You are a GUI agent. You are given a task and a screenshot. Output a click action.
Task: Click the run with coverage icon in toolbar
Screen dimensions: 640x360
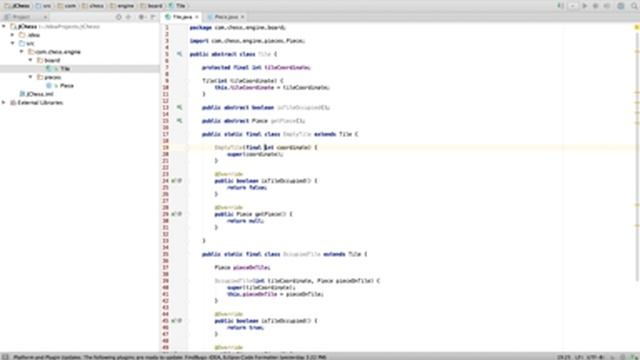coord(607,6)
